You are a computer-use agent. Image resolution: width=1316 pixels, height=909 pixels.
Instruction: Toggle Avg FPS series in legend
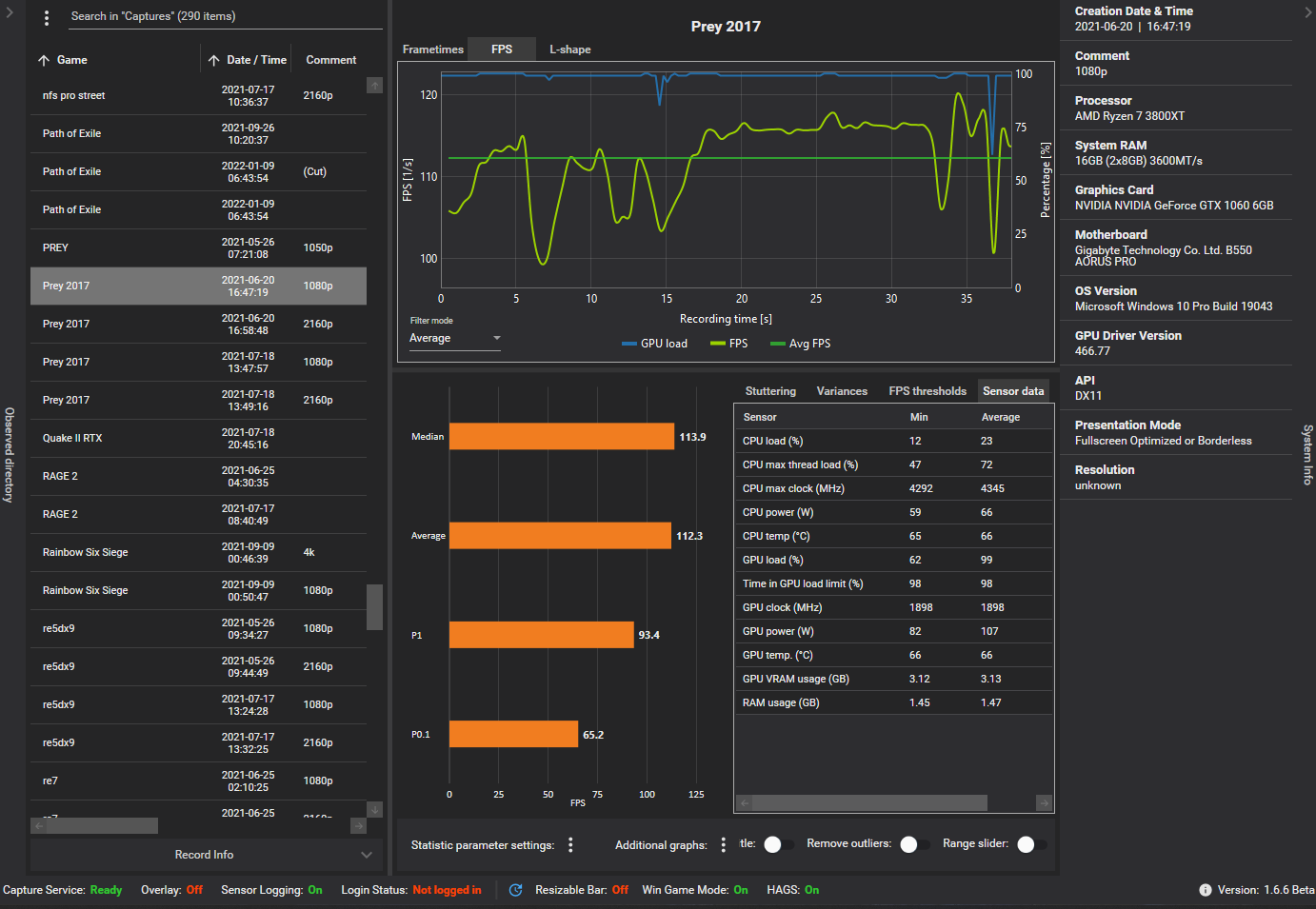800,344
